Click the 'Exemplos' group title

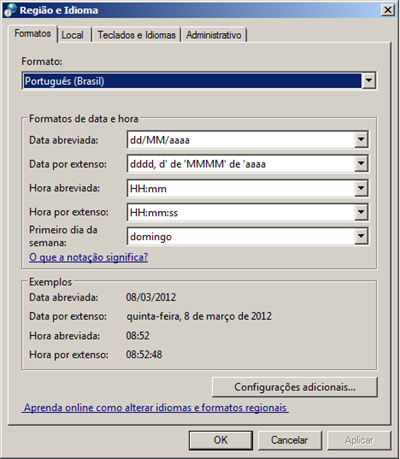50,282
